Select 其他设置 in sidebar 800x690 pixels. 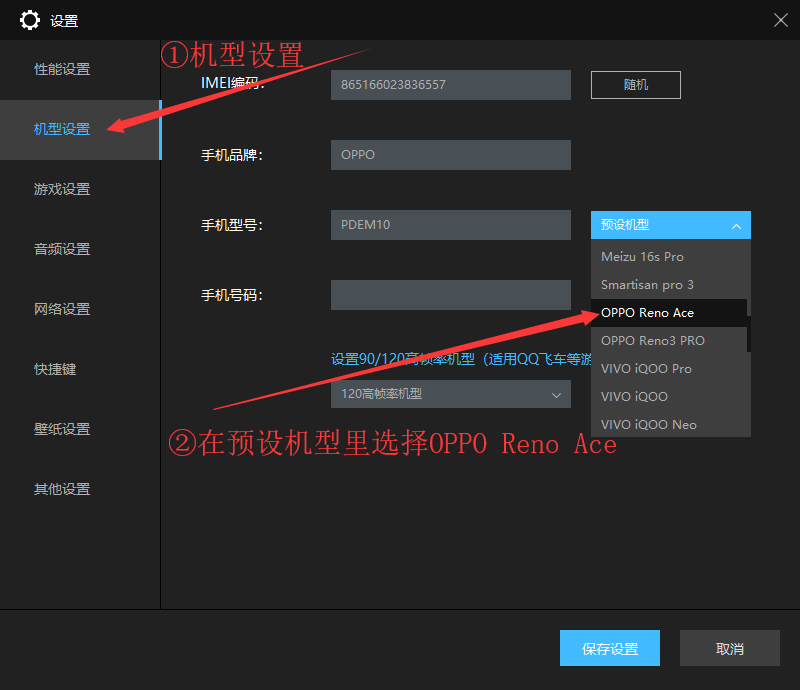tap(62, 489)
